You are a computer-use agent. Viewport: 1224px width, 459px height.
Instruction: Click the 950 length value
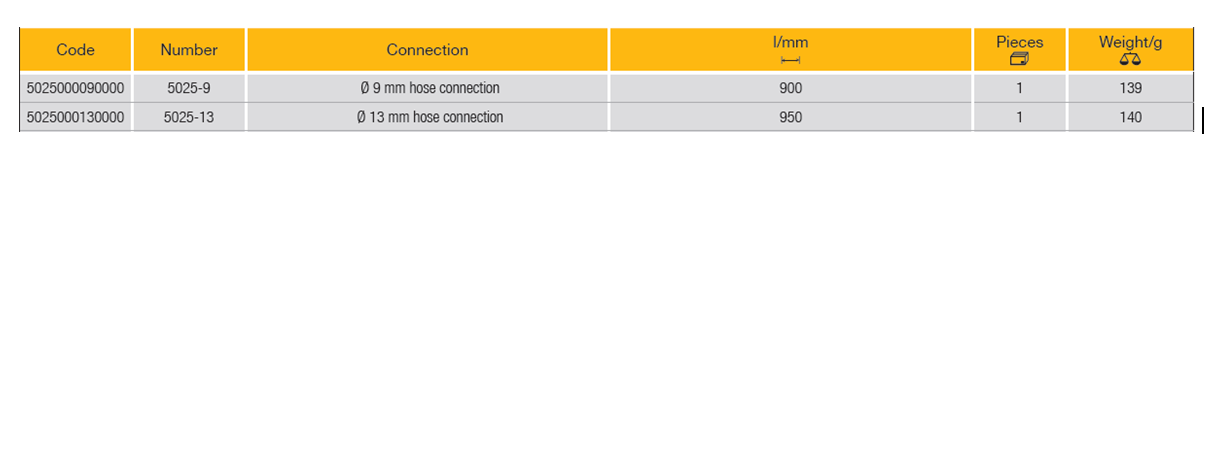coord(790,117)
